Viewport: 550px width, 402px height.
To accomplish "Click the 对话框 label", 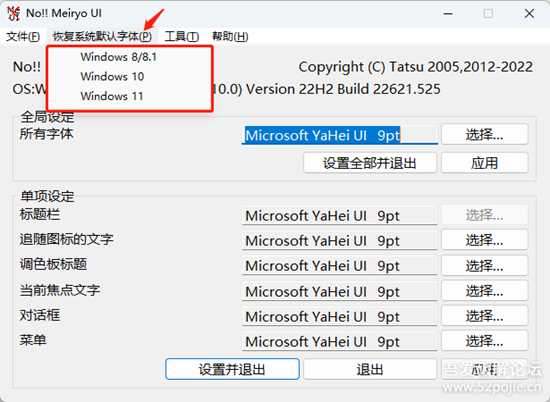I will tap(40, 315).
